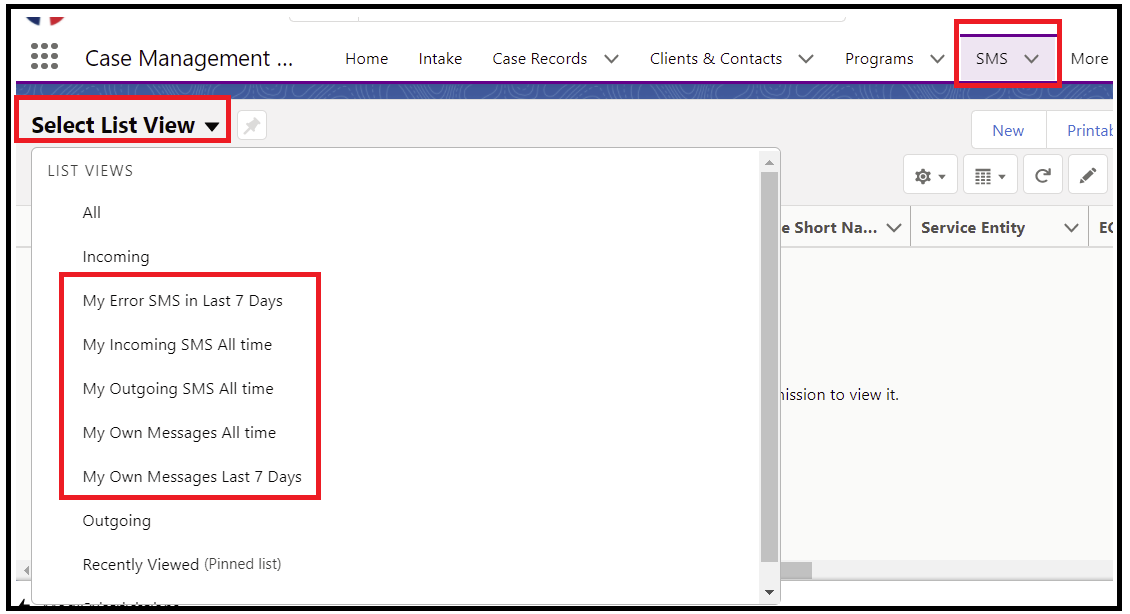This screenshot has width=1130, height=614.
Task: Open Service Entity column sort menu
Action: coord(1071,228)
